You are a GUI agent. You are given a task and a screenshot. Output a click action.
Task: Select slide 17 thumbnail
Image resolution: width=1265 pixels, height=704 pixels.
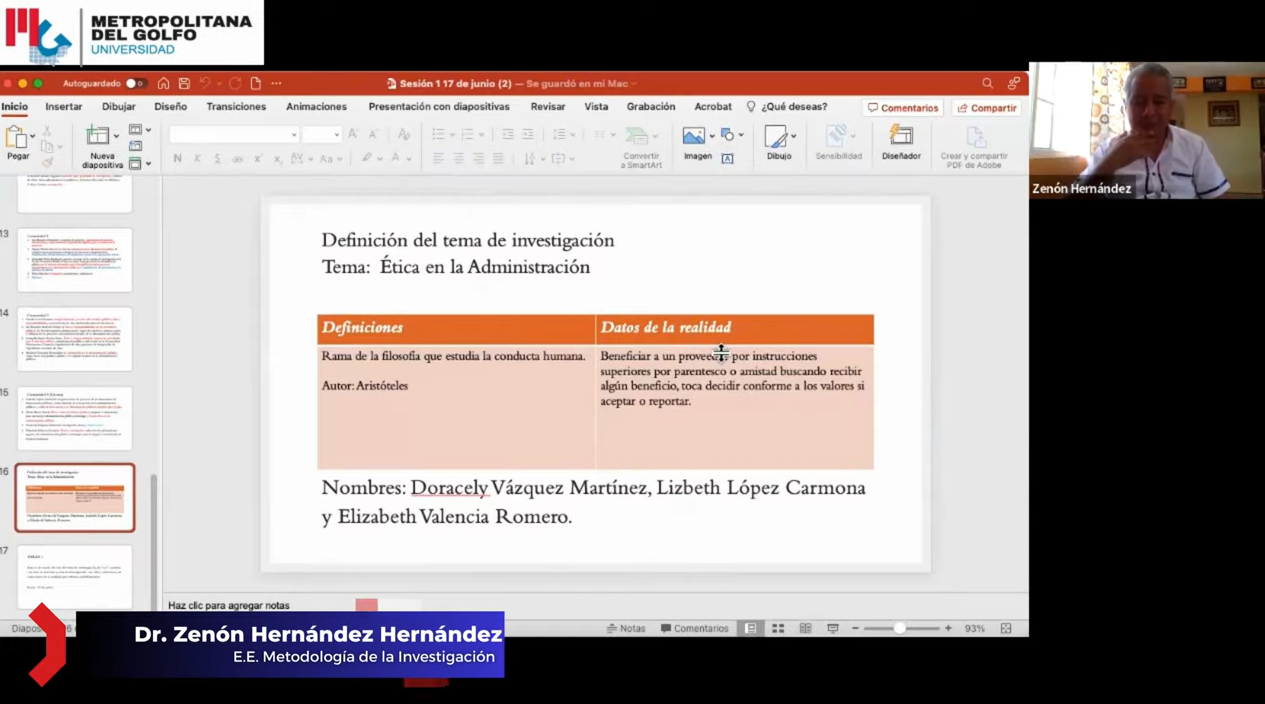(x=74, y=577)
